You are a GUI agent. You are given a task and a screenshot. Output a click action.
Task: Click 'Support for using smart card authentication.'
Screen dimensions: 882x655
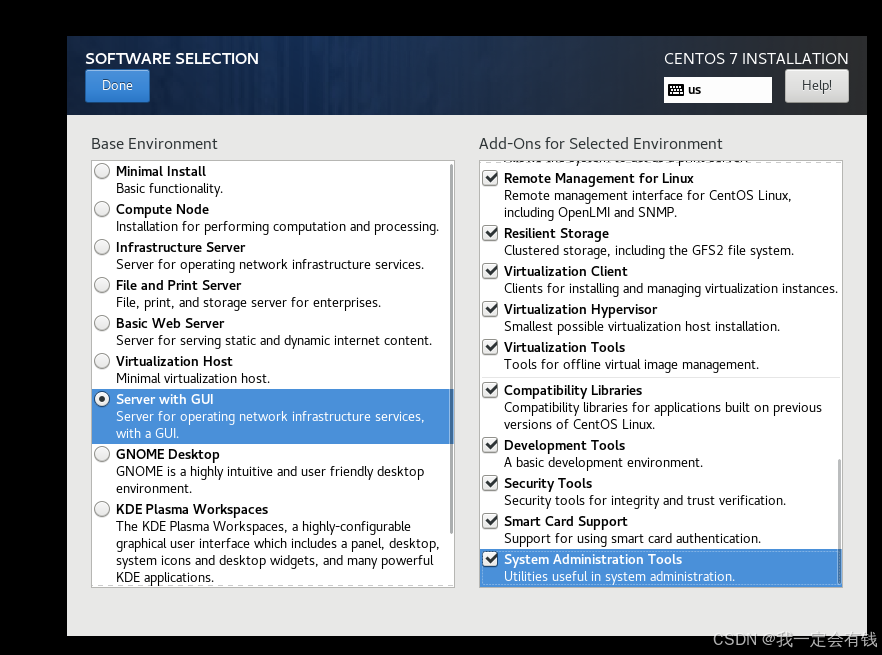click(632, 539)
